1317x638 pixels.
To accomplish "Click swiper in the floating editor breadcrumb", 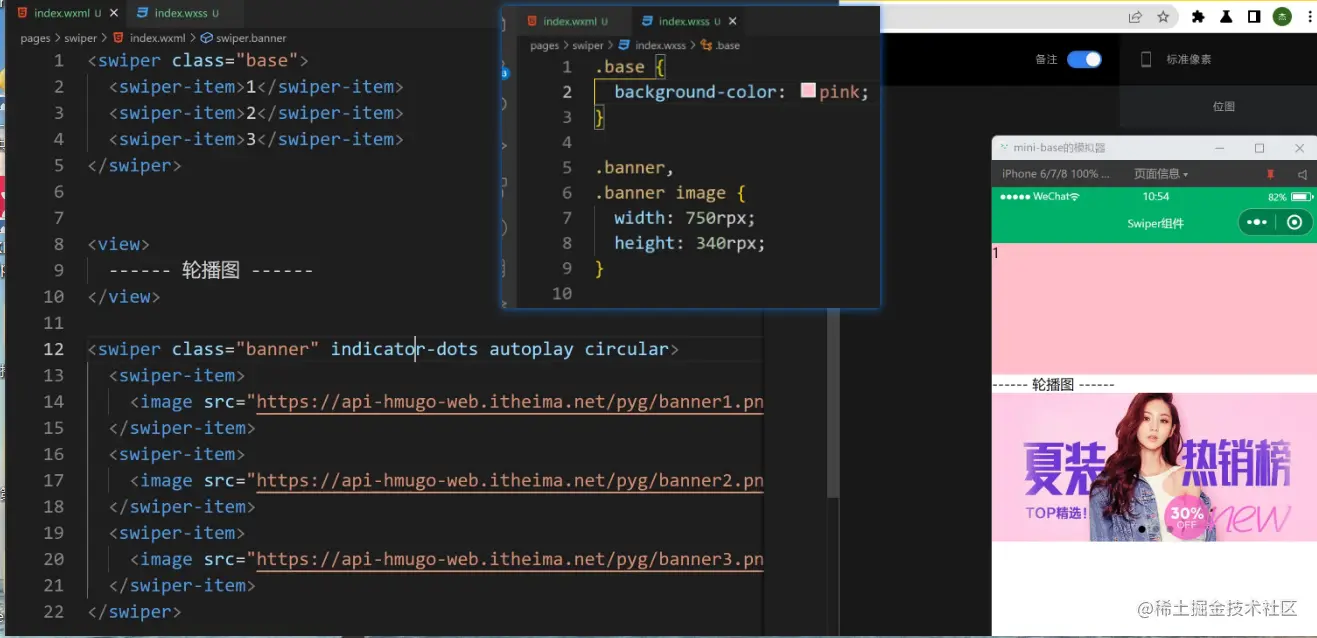I will [588, 45].
